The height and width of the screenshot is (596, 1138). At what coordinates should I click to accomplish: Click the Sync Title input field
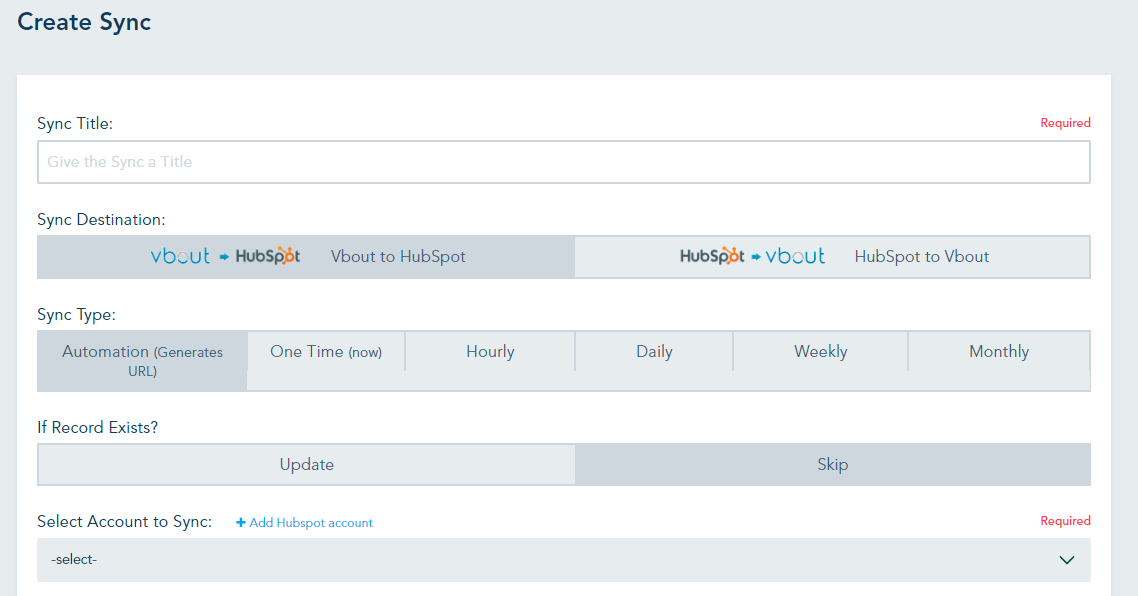tap(563, 162)
